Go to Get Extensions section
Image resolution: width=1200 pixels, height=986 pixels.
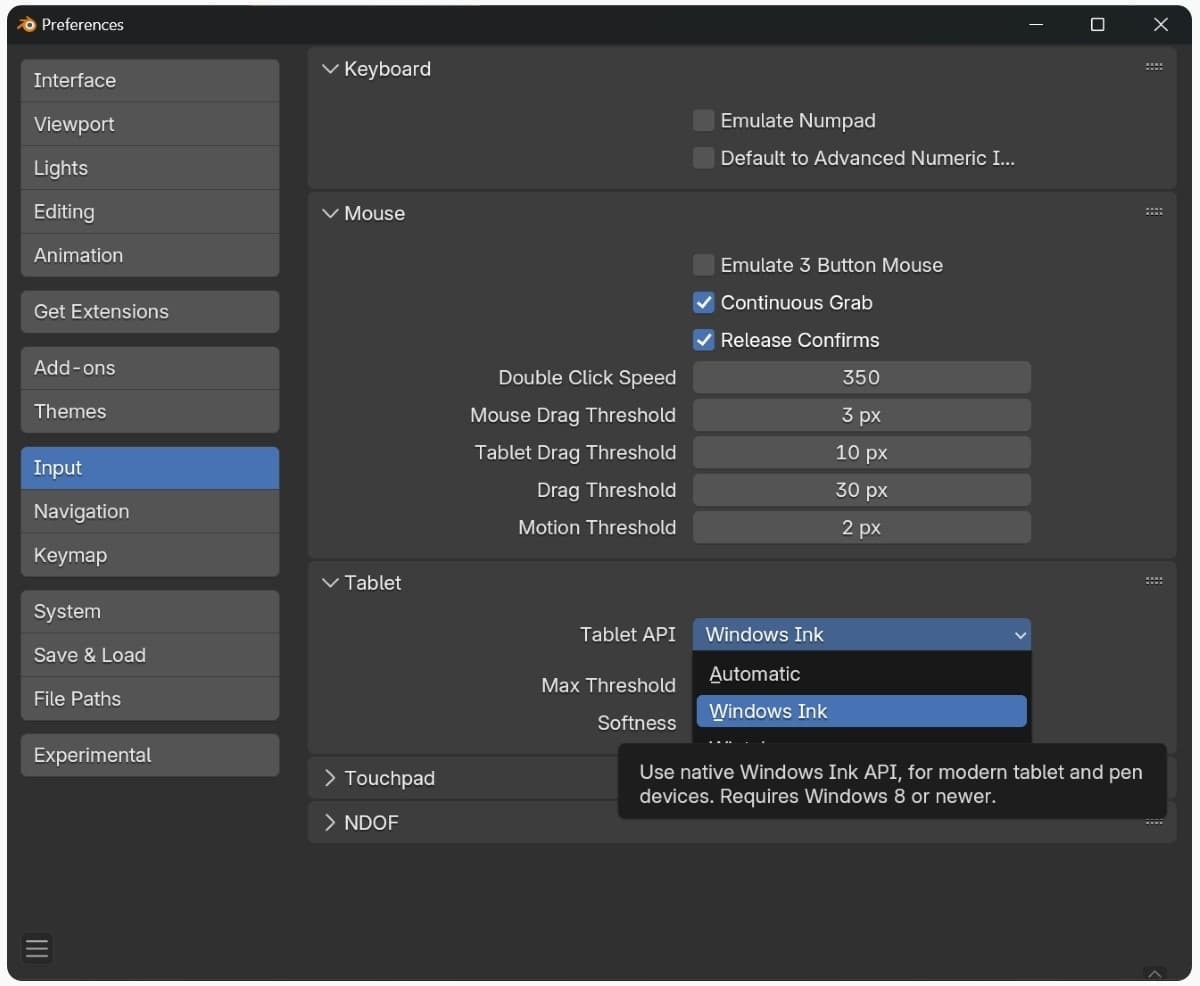[x=150, y=311]
